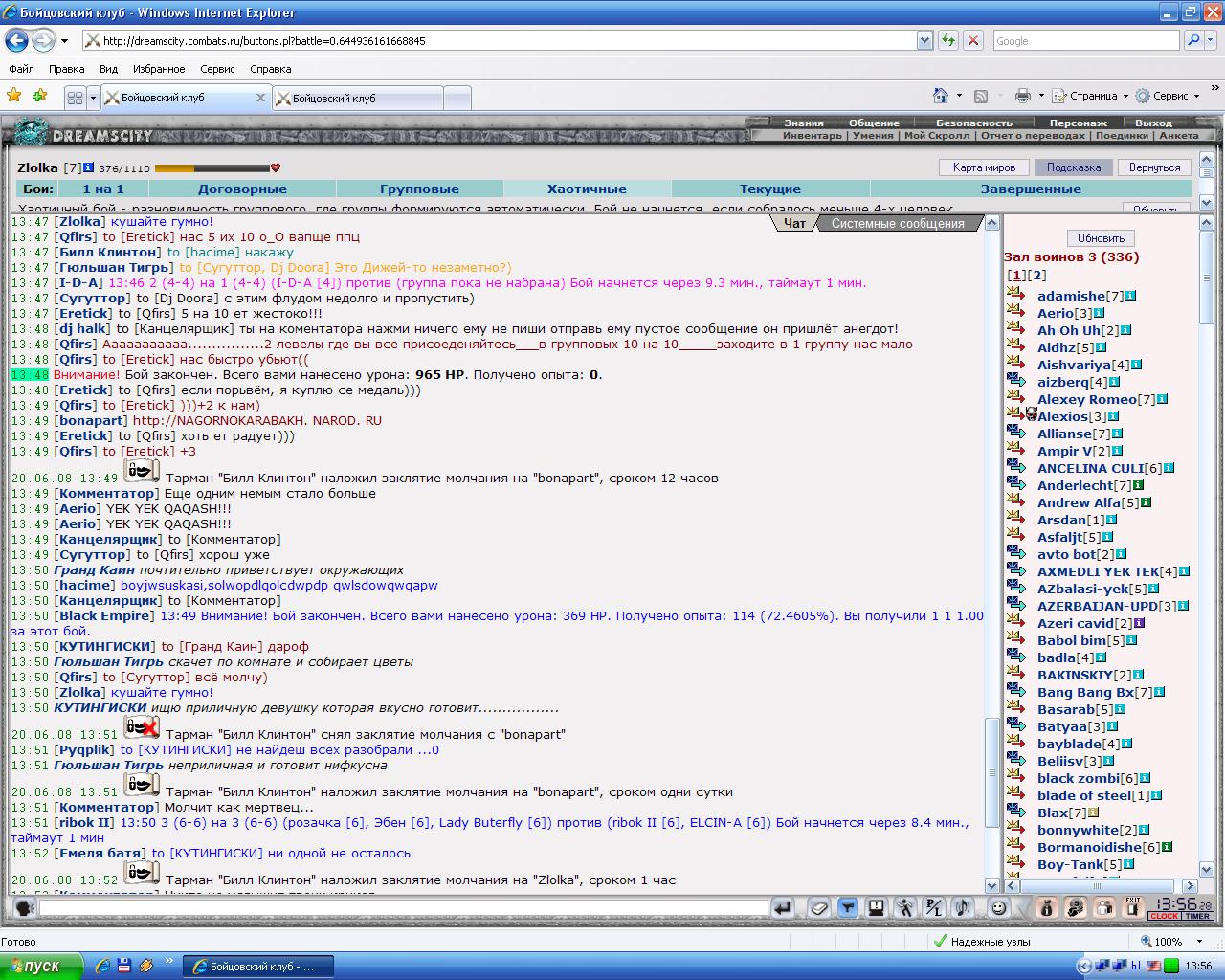1225x980 pixels.
Task: Click the user name AXMEDLI YEK TEK
Action: pyautogui.click(x=1098, y=571)
